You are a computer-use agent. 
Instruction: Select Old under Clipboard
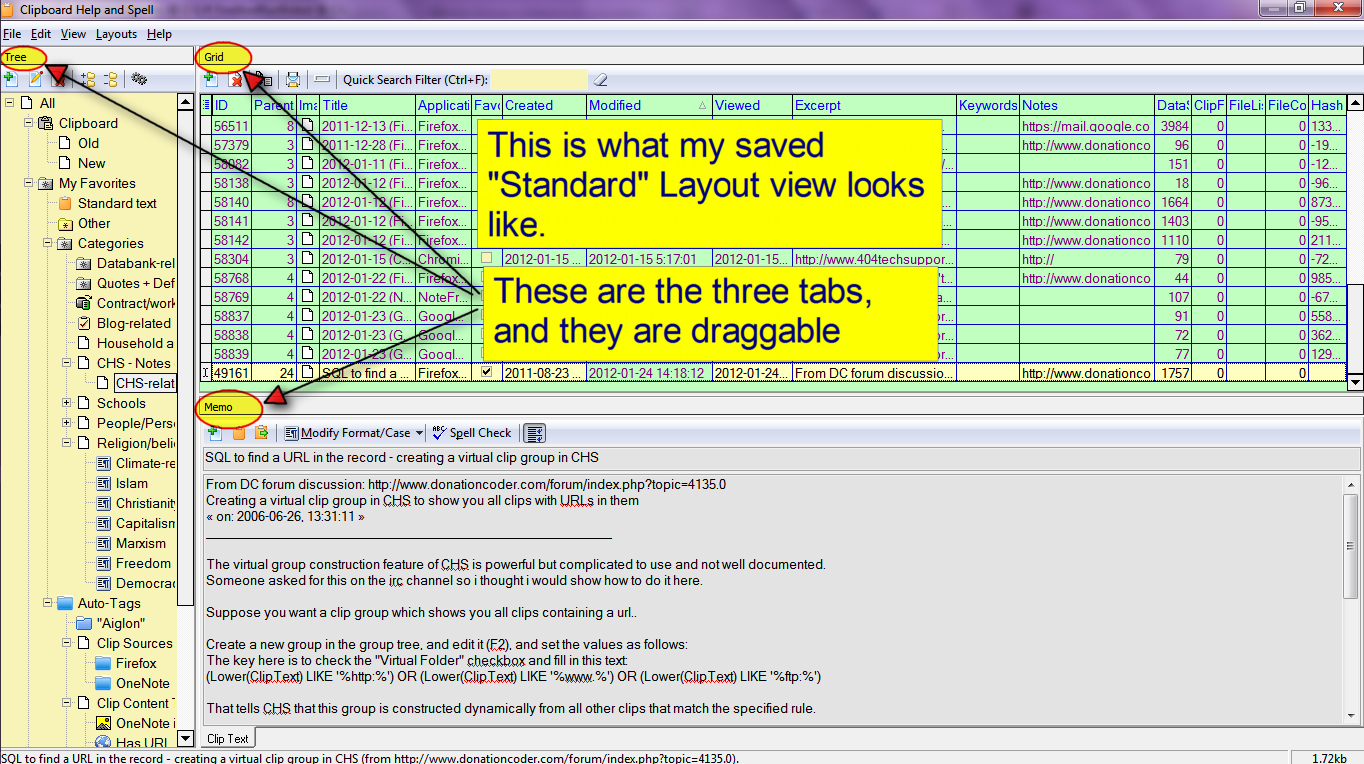tap(89, 143)
